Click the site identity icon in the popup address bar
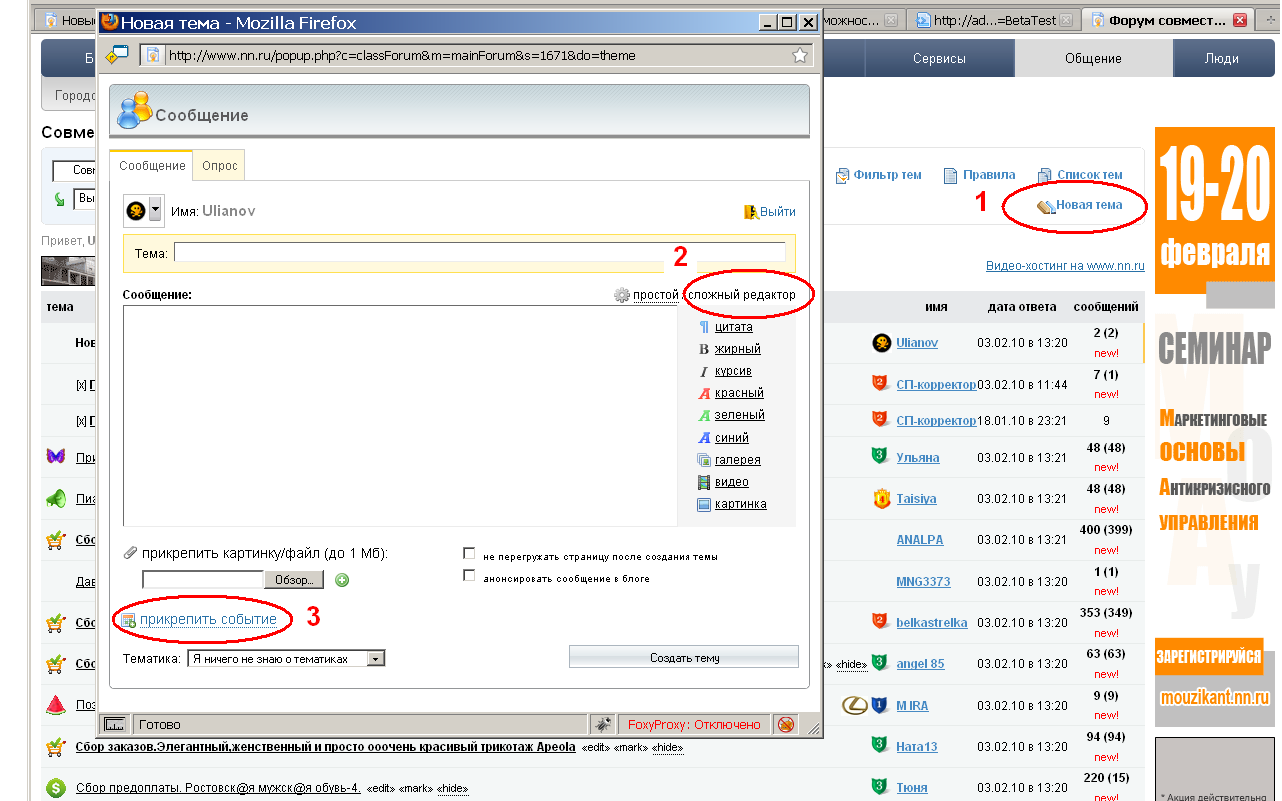This screenshot has height=801, width=1282. 153,56
